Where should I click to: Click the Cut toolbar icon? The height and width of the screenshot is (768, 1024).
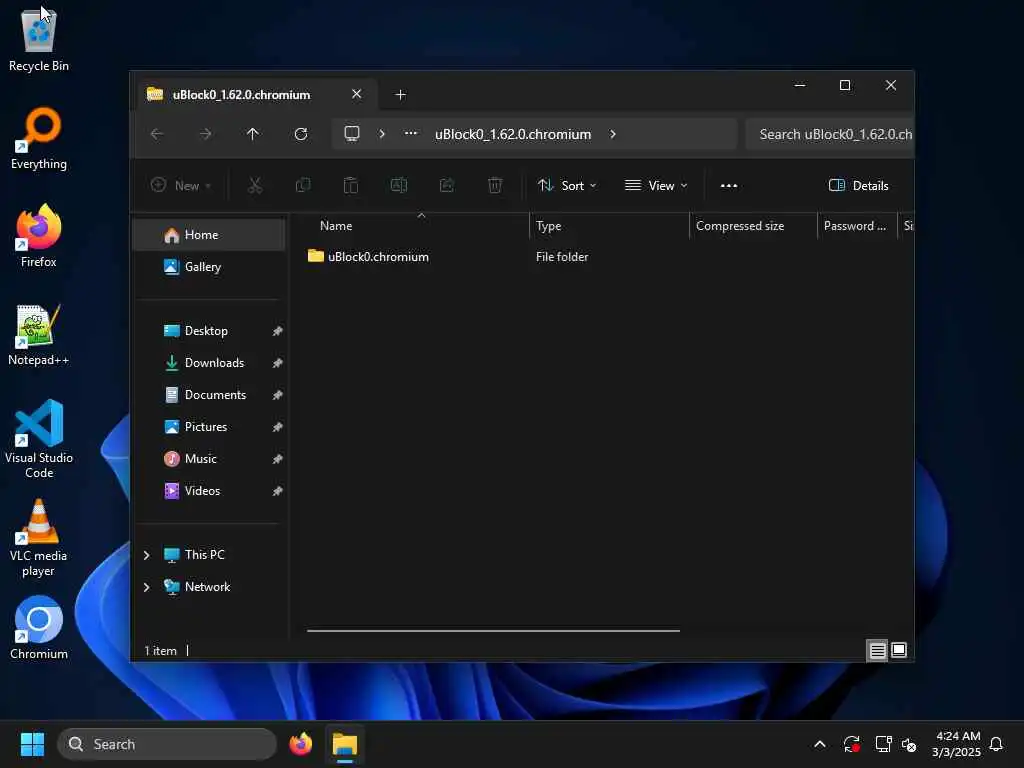[255, 185]
